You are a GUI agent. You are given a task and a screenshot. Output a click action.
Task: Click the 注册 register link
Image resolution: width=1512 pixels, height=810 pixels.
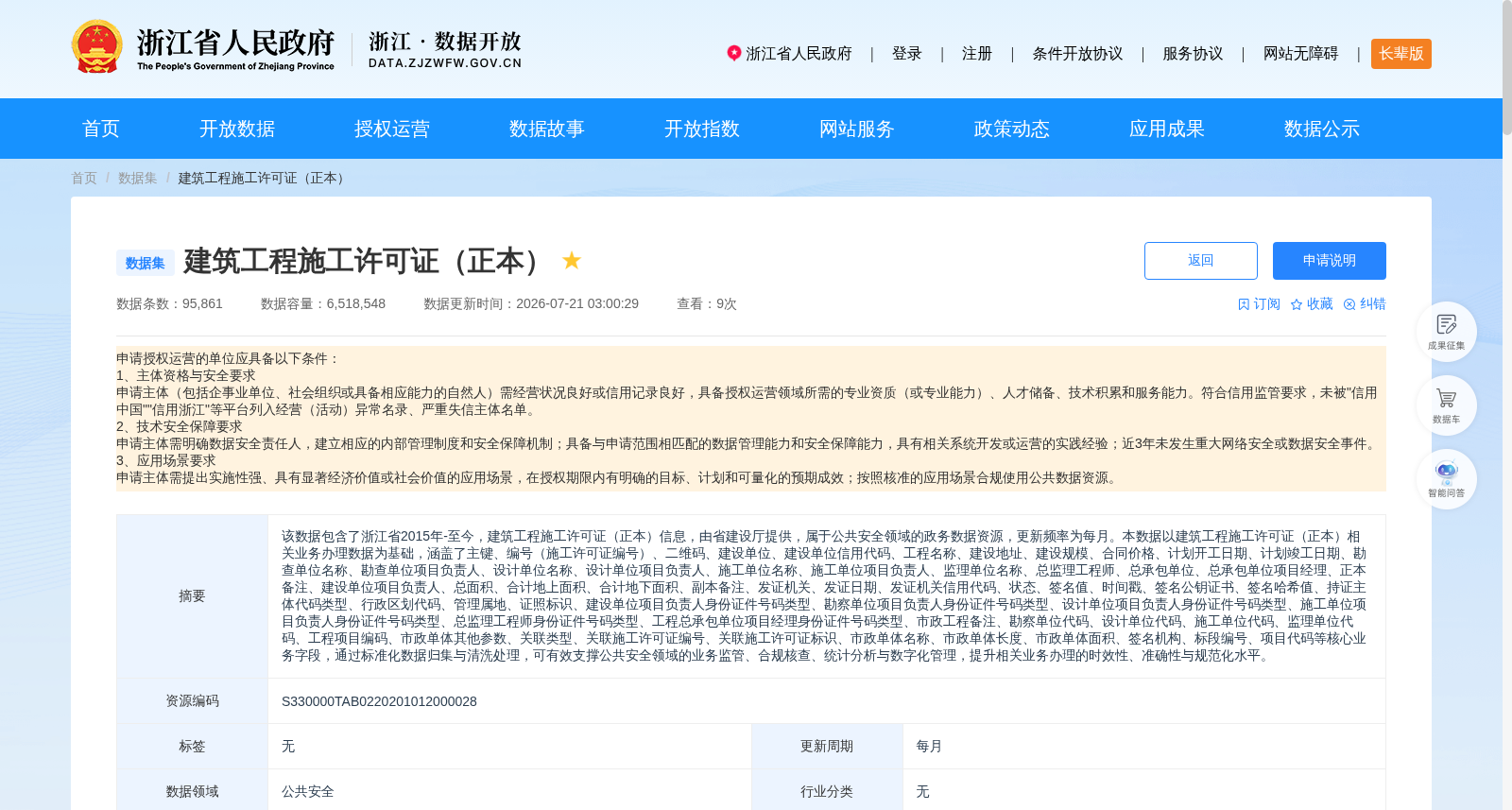coord(977,54)
